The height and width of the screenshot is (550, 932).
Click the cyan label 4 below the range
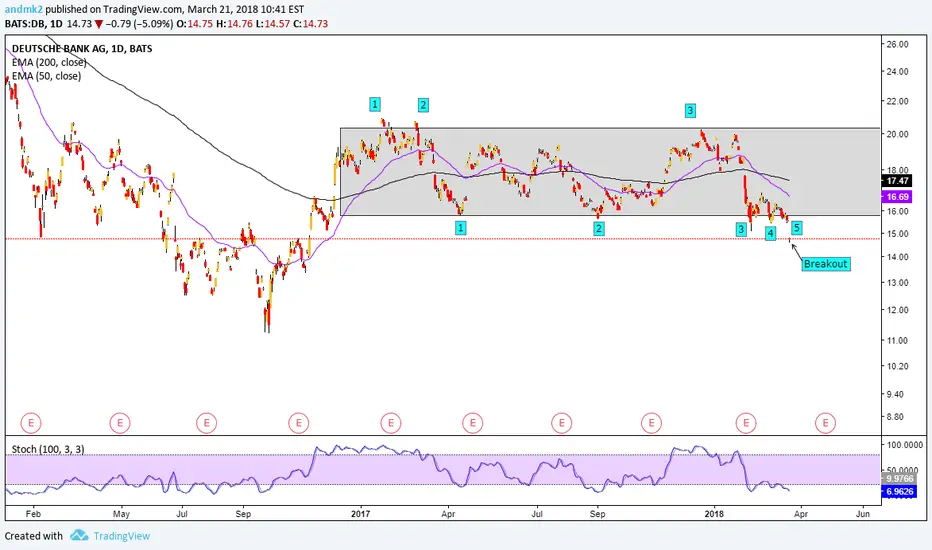pos(770,234)
